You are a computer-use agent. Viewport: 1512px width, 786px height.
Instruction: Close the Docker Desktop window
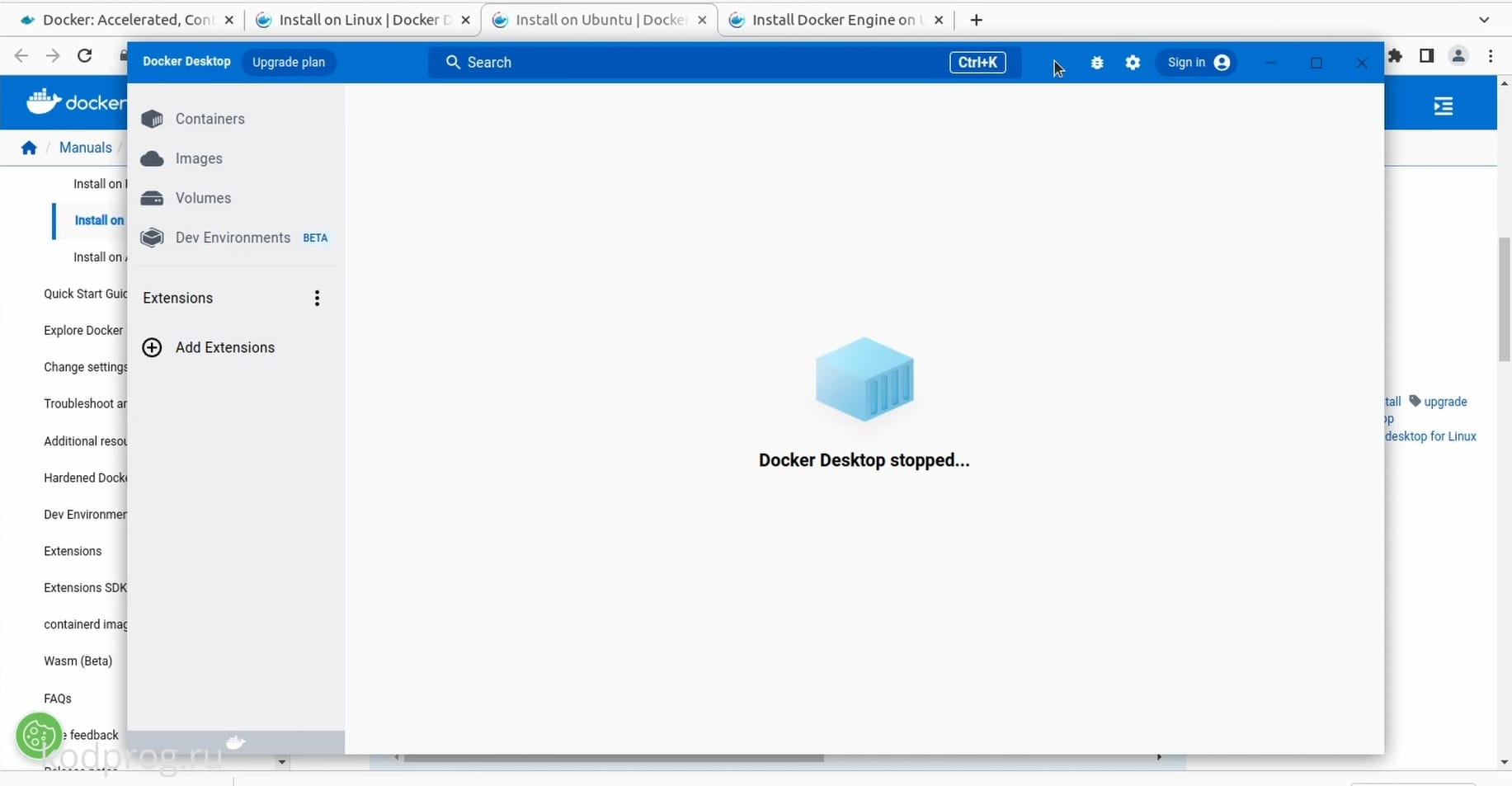click(x=1362, y=63)
